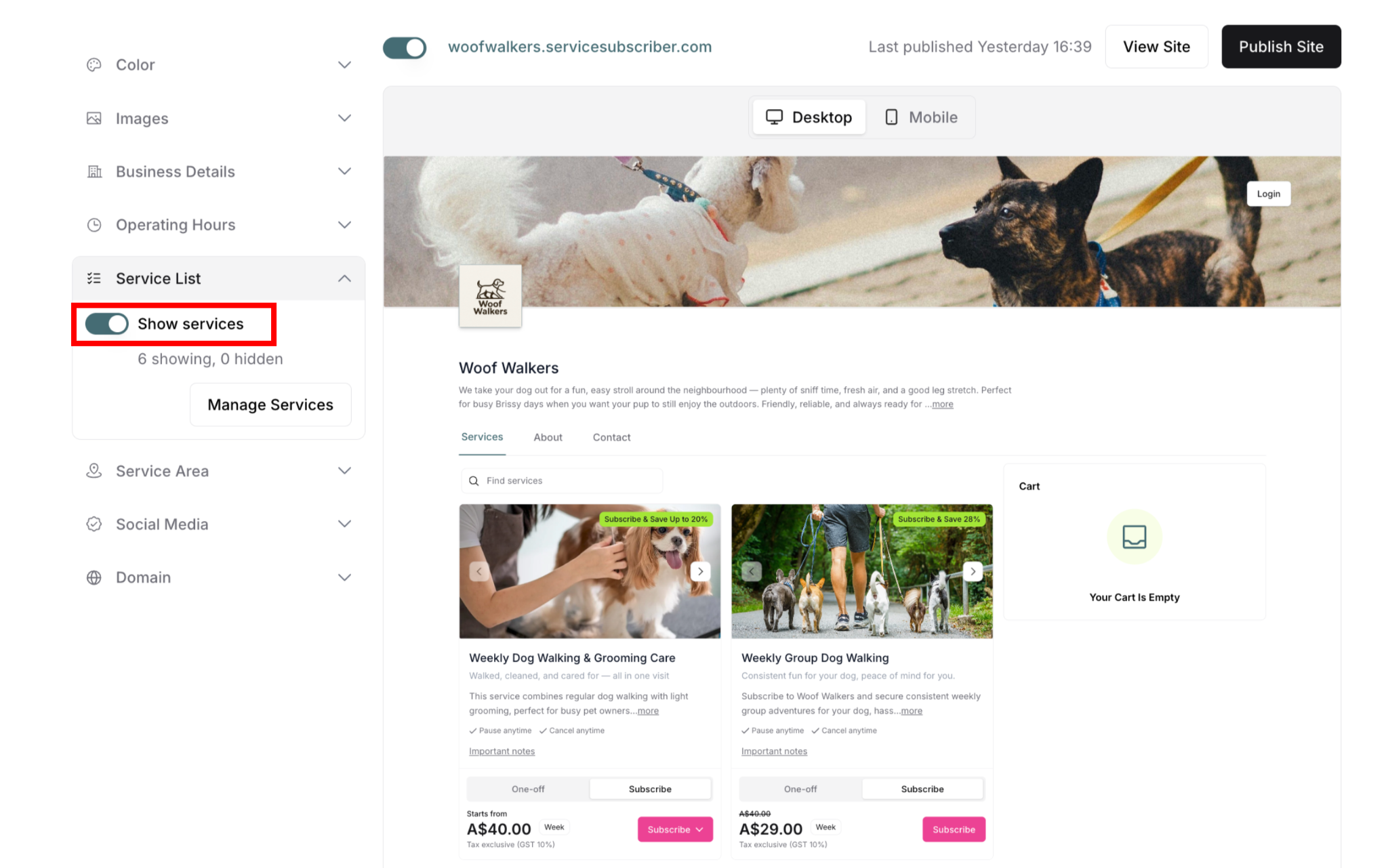Screen dimensions: 1388x868
Task: Open the About tab in preview
Action: click(548, 437)
